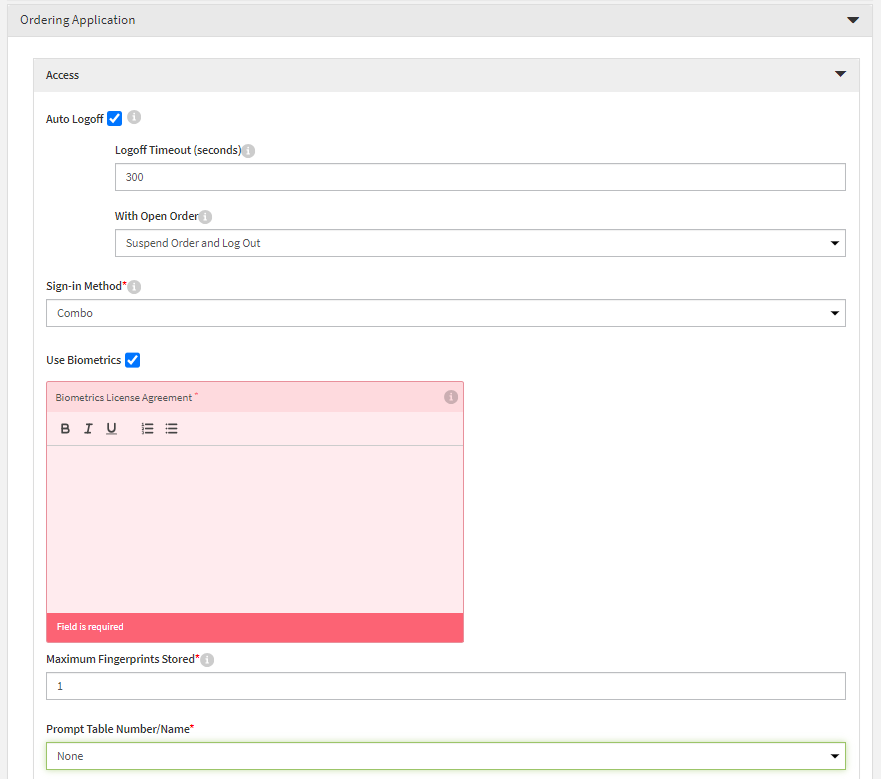
Task: Open the Sign-in Method info icon
Action: coord(135,286)
